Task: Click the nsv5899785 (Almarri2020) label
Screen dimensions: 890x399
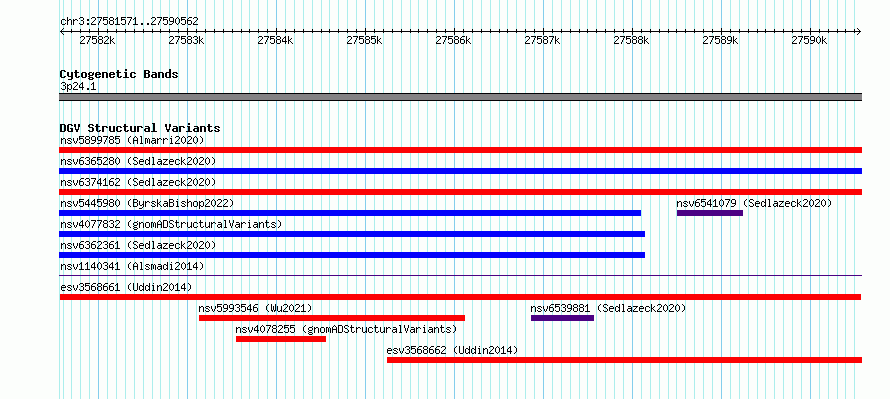Action: point(132,140)
